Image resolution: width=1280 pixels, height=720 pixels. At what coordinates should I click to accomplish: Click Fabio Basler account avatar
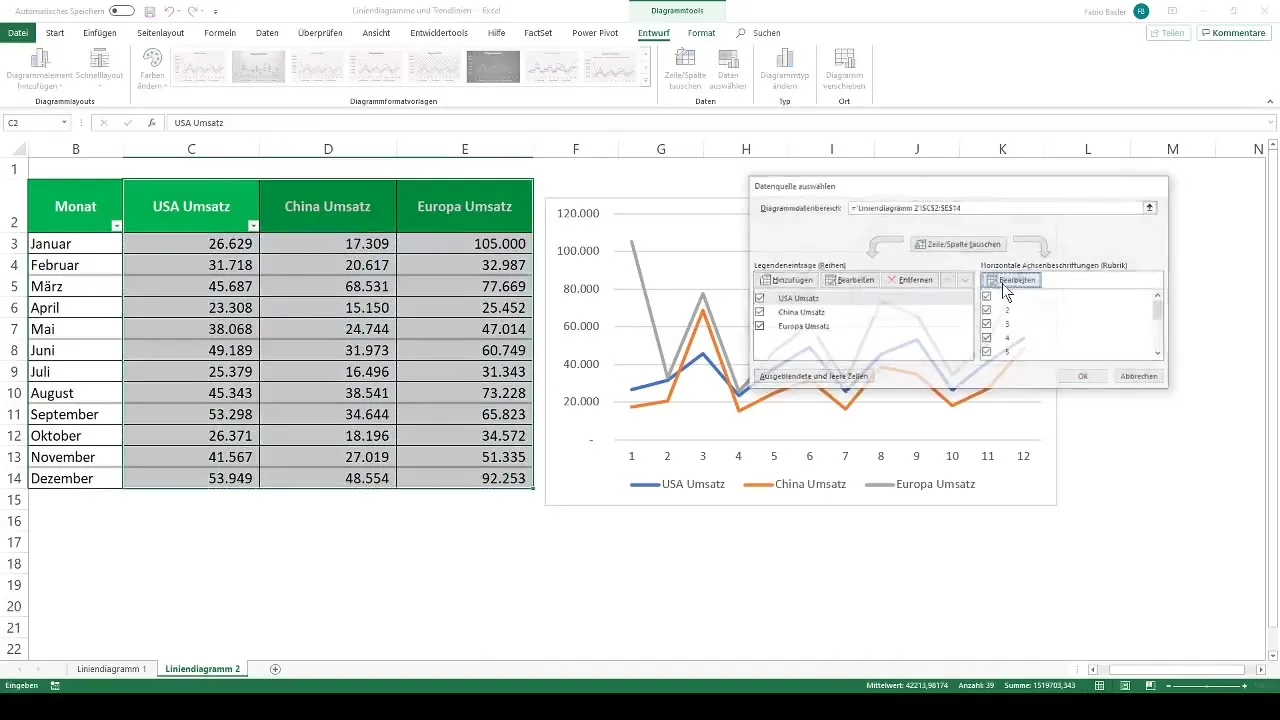tap(1141, 11)
